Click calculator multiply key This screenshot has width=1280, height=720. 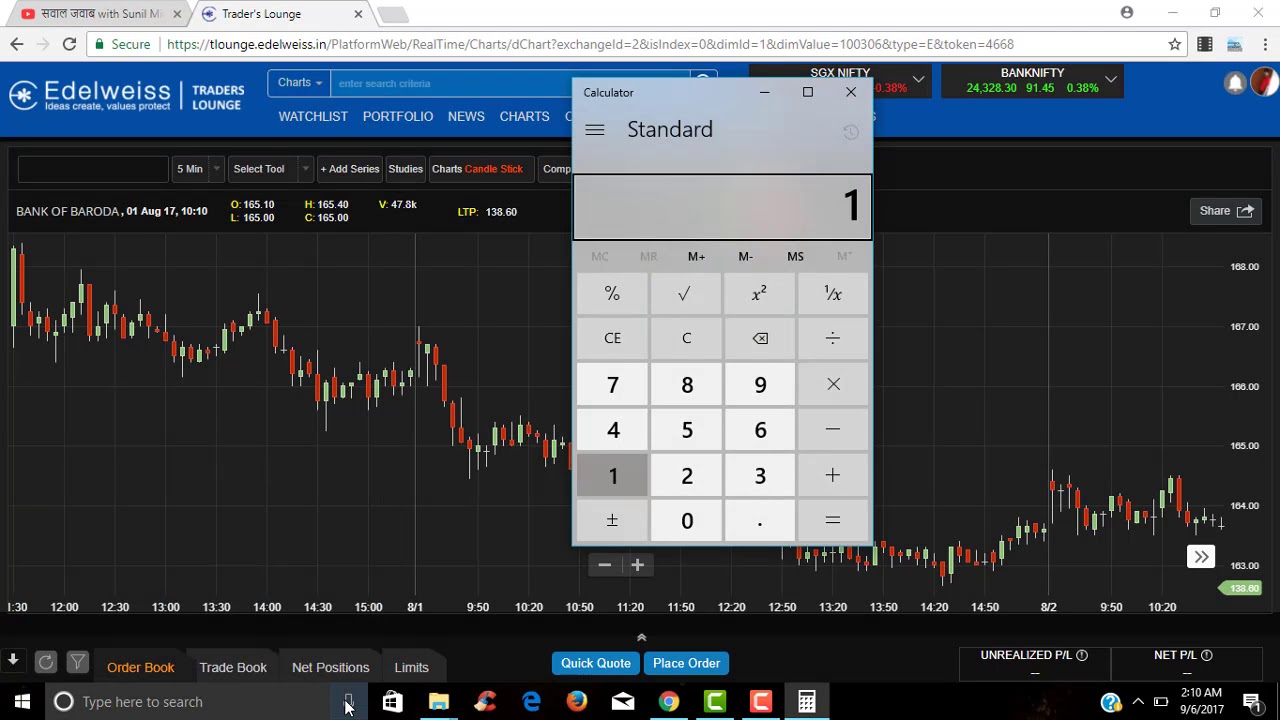833,384
